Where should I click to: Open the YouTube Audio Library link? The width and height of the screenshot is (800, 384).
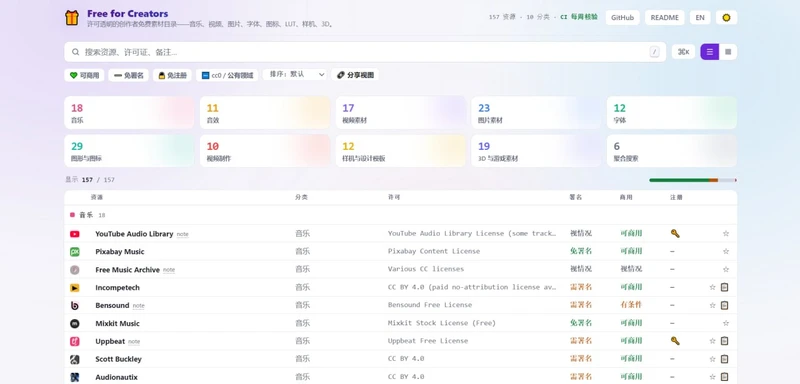[x=134, y=234]
